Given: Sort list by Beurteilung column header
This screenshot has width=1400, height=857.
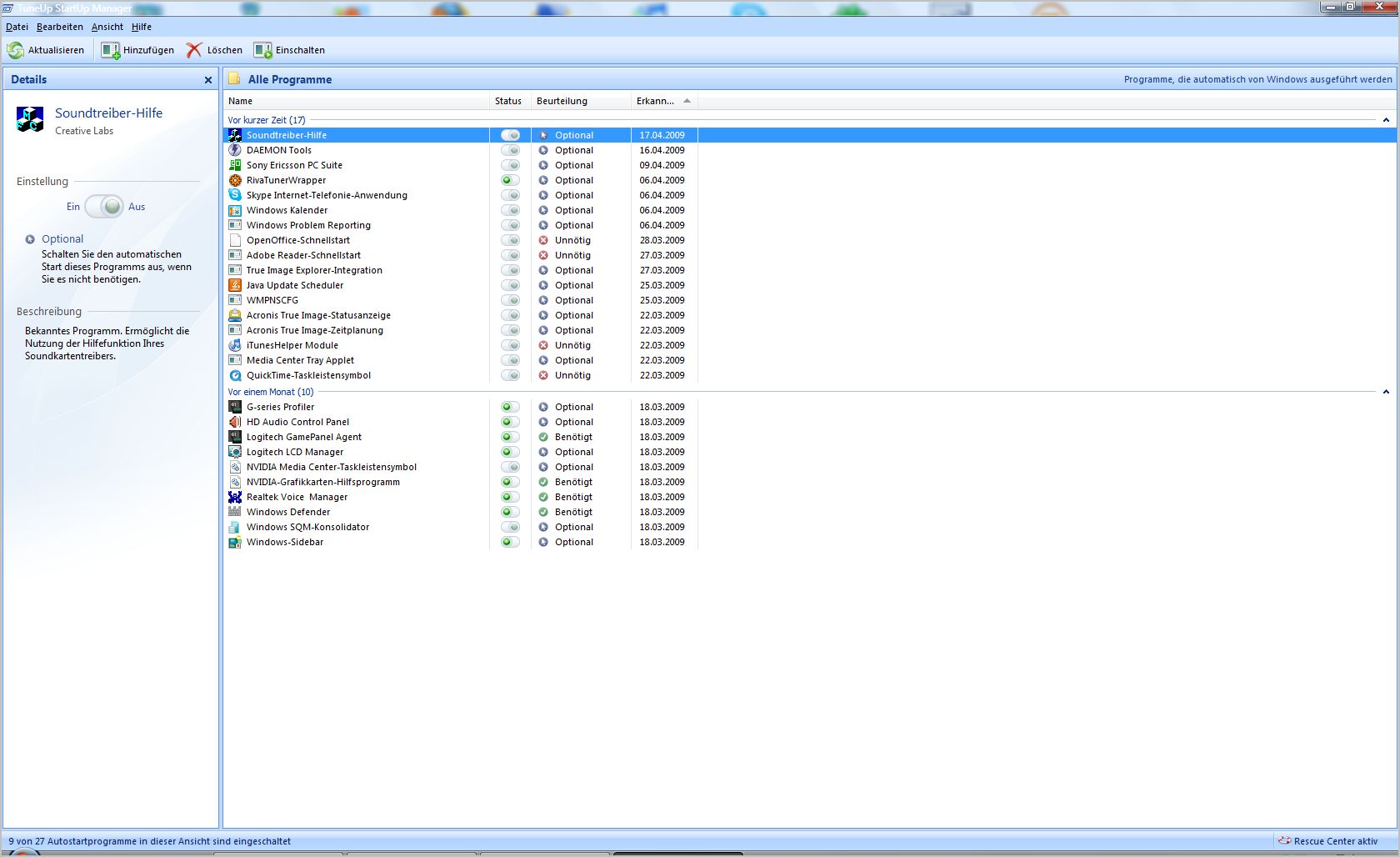Looking at the screenshot, I should coord(581,101).
